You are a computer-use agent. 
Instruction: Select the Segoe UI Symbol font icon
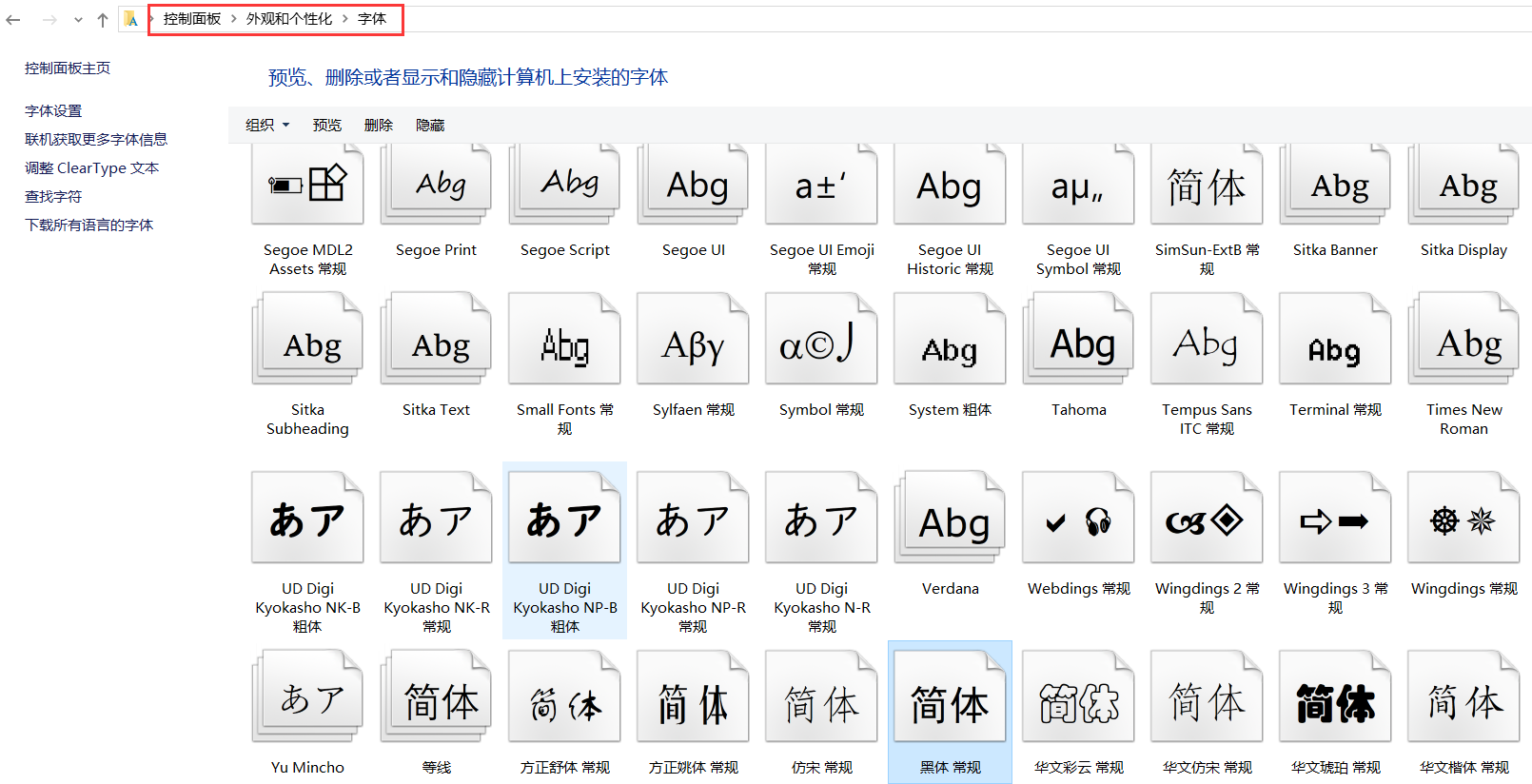tap(1078, 185)
